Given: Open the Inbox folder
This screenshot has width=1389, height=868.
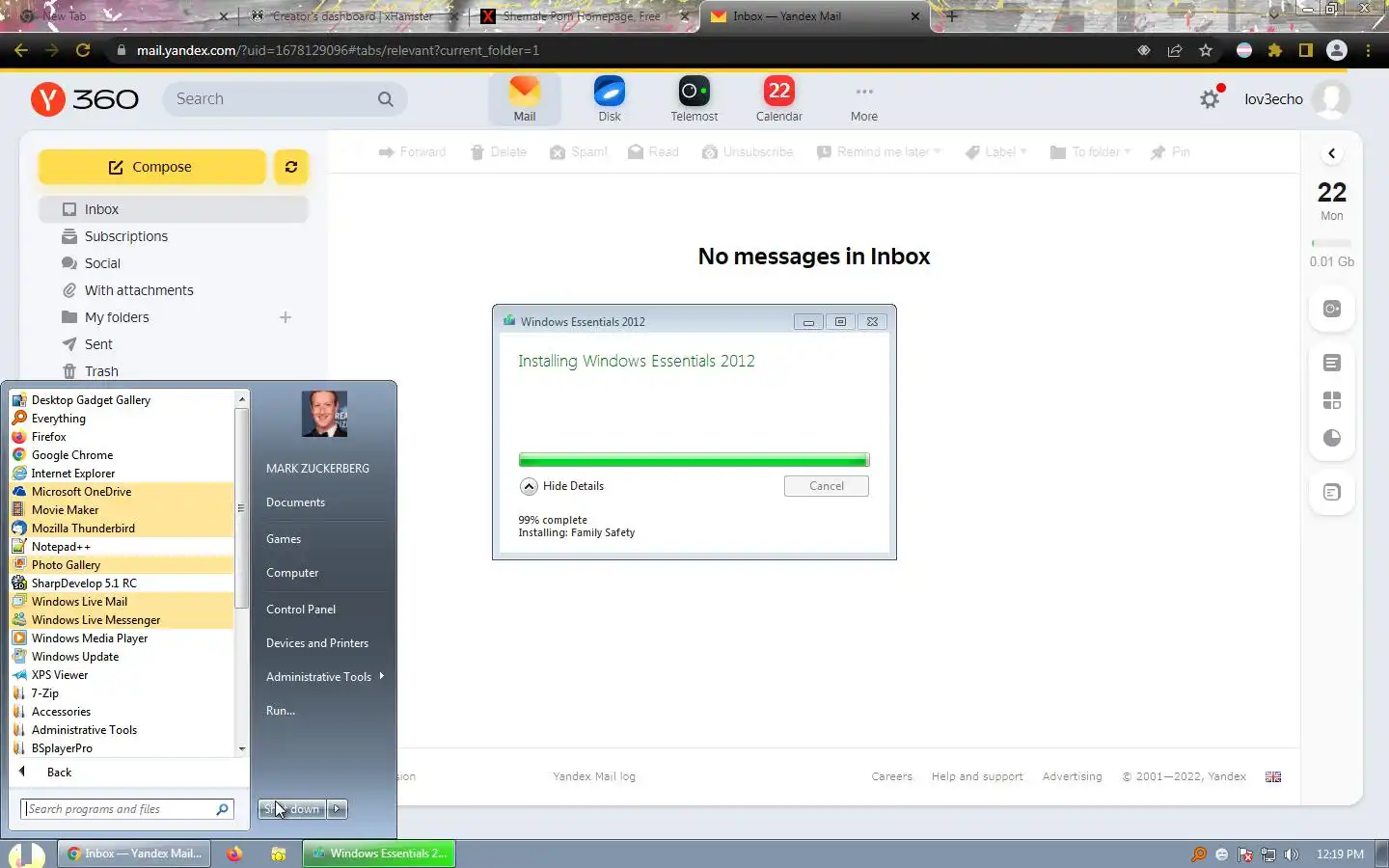Looking at the screenshot, I should pyautogui.click(x=174, y=209).
